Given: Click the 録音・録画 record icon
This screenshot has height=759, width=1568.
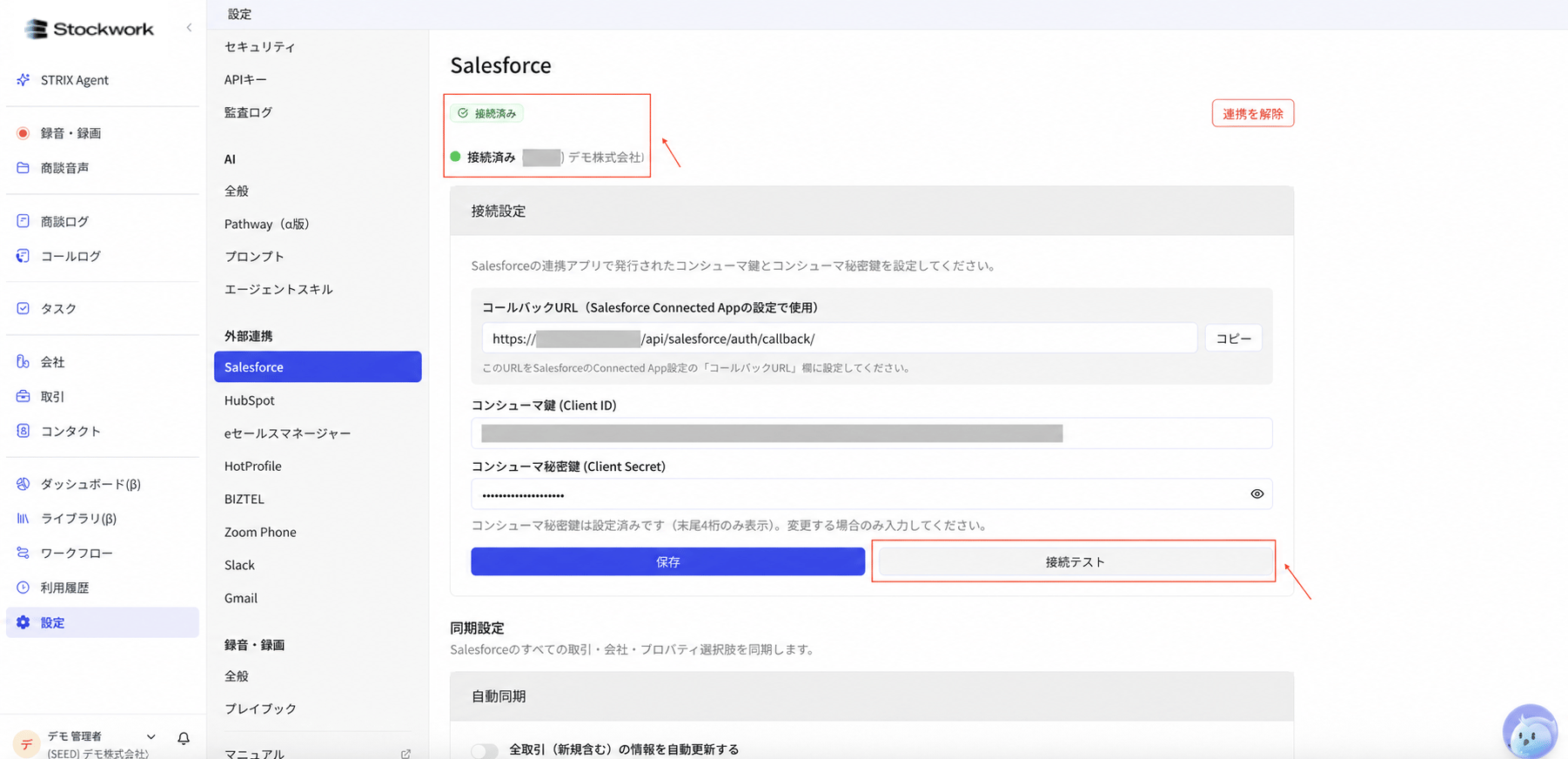Looking at the screenshot, I should point(23,133).
